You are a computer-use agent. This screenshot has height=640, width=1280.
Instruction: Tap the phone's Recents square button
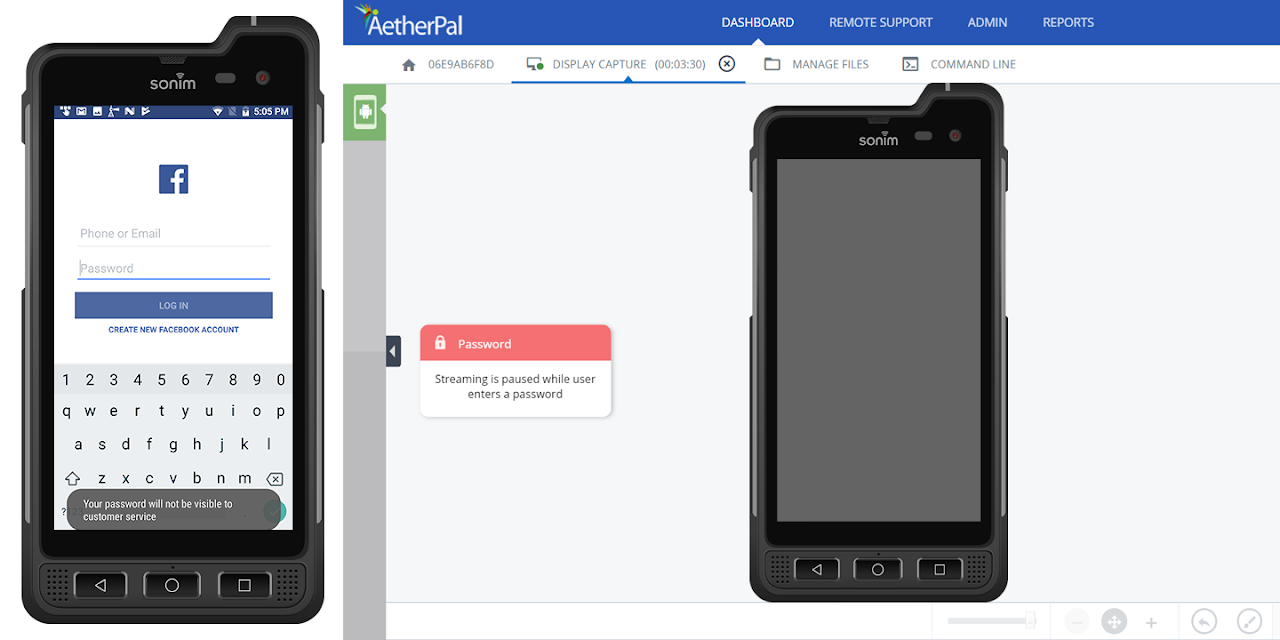[244, 585]
